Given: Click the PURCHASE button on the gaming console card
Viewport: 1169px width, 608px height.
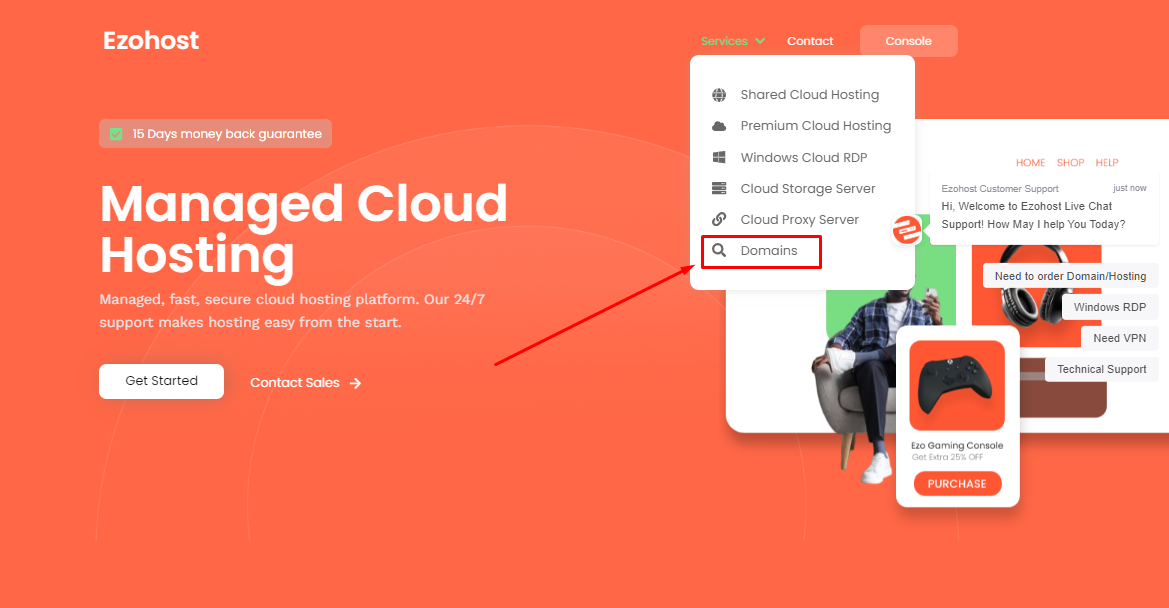Looking at the screenshot, I should click(x=957, y=484).
